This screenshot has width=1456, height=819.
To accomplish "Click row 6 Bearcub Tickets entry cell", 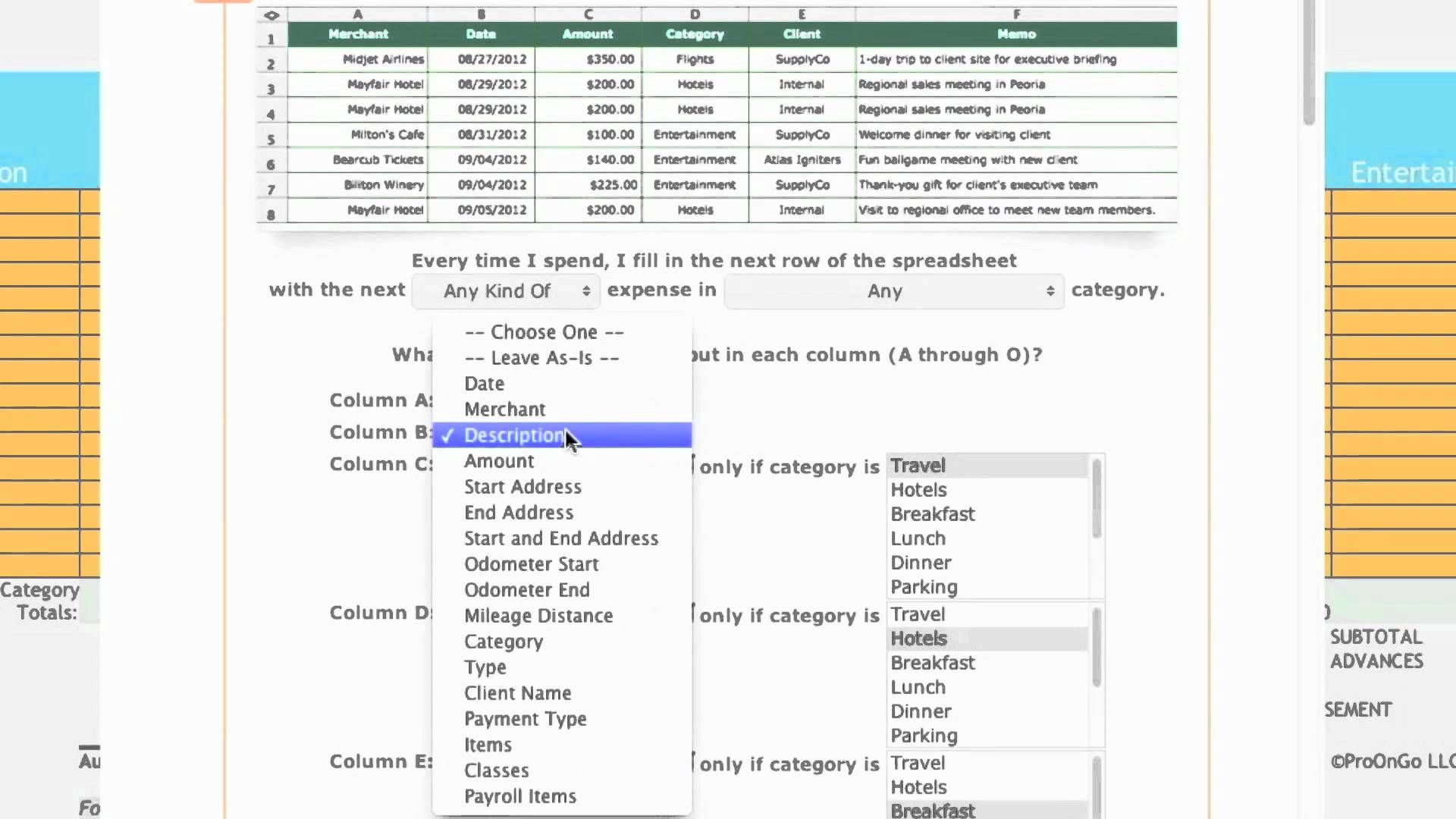I will (357, 159).
